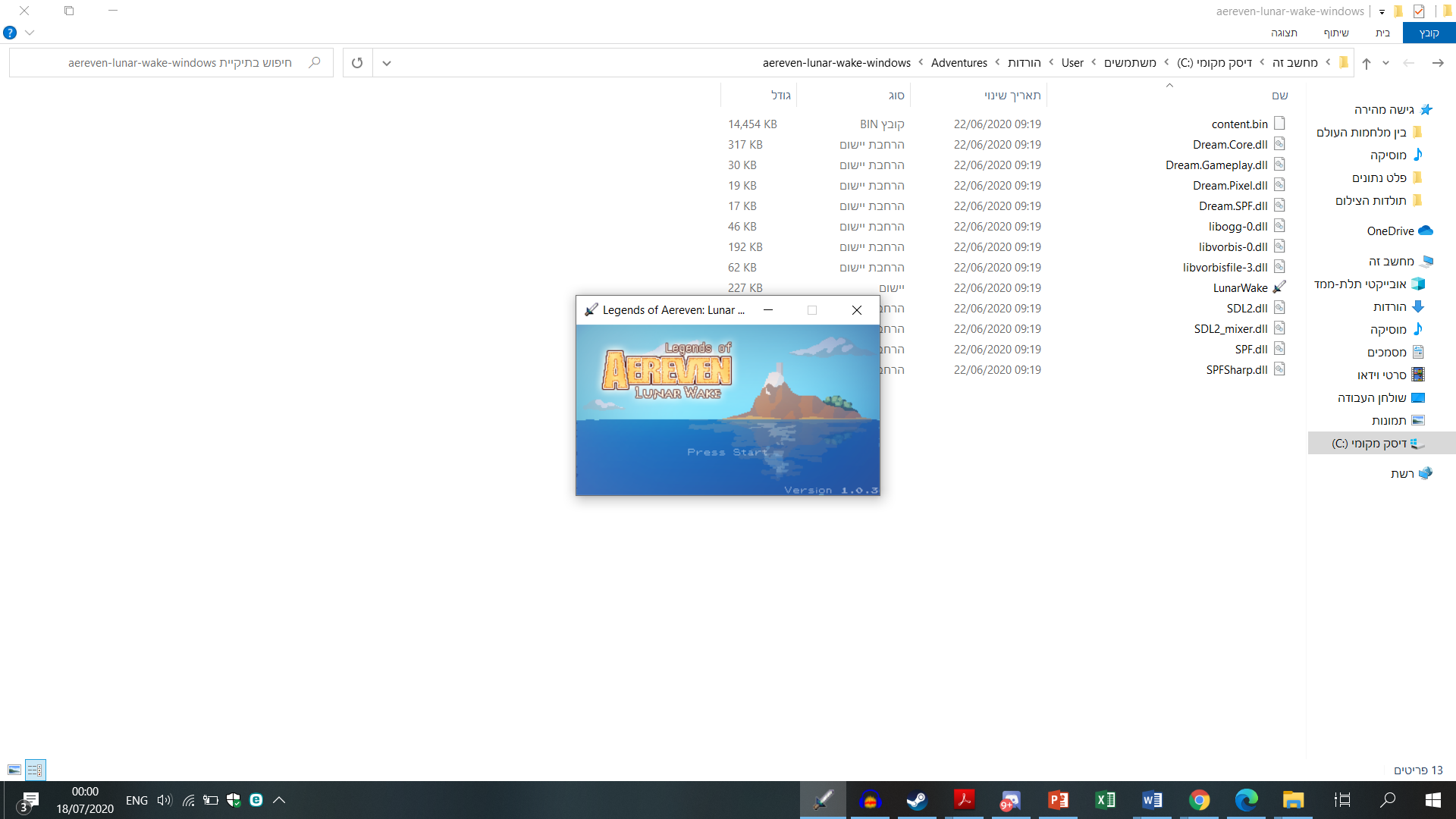Open בין מלחמות העולם folder in sidebar
1456x819 pixels.
pyautogui.click(x=1370, y=132)
